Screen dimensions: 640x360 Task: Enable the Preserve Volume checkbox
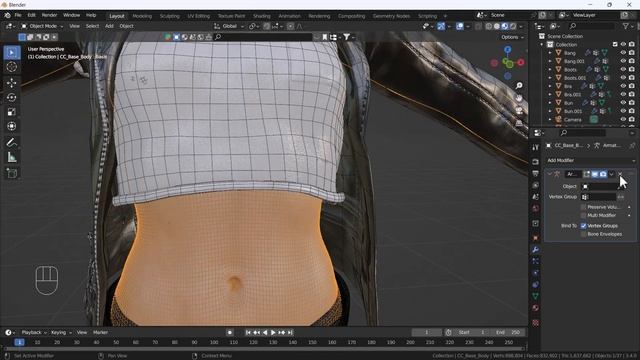point(583,207)
